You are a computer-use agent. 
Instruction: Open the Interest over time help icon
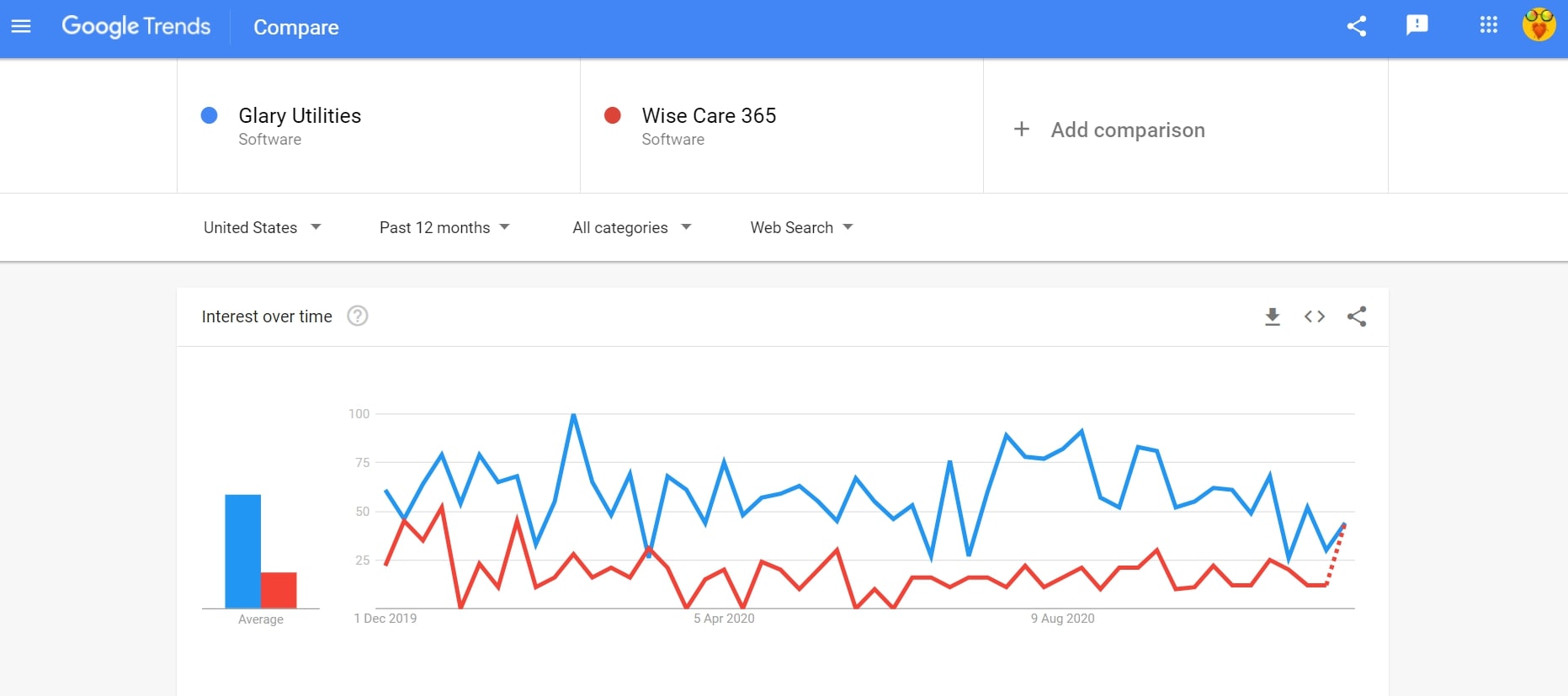coord(358,316)
